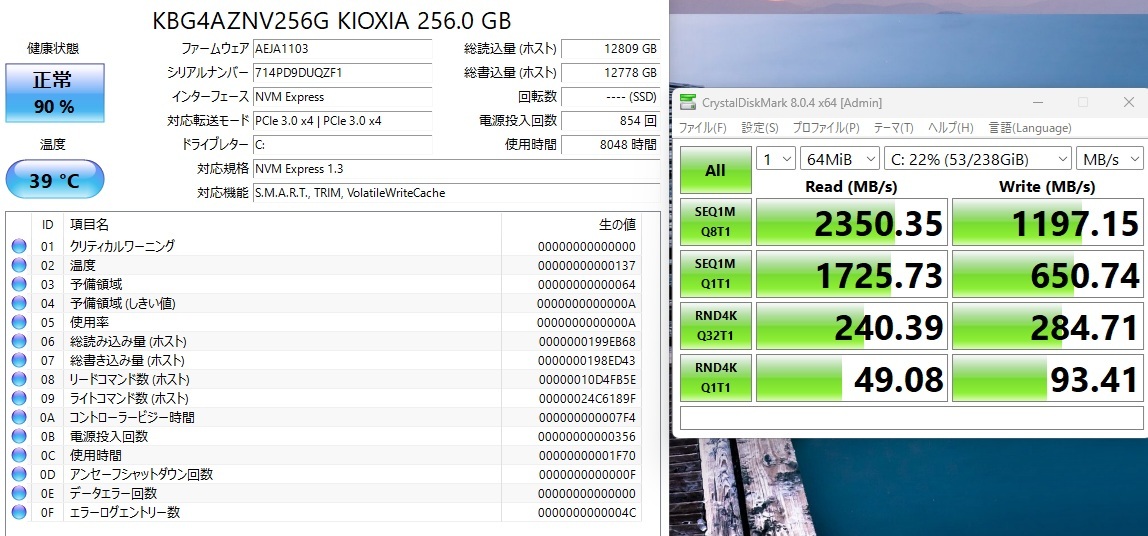Click the 対応規格 value NVM Express 1.3
Screen dimensions: 1148x536
(456, 169)
